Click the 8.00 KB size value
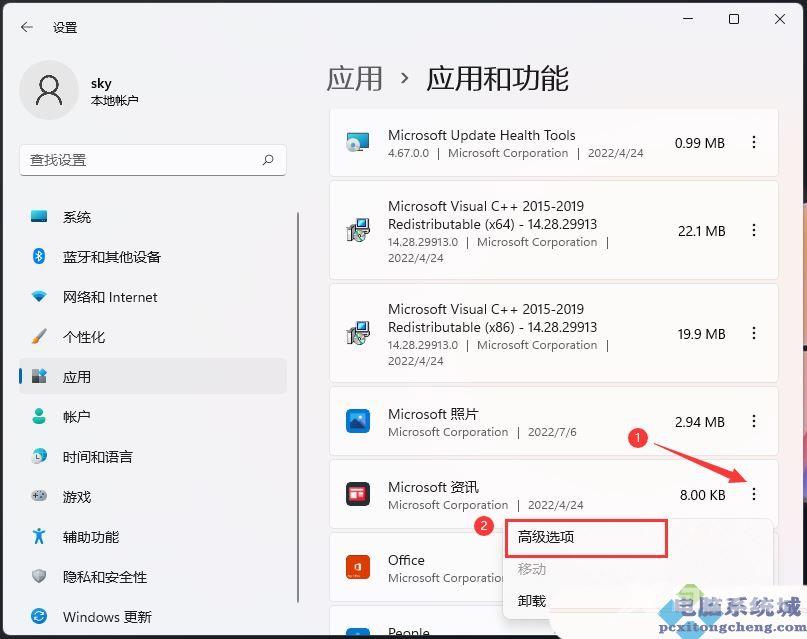The height and width of the screenshot is (639, 807). pyautogui.click(x=703, y=495)
